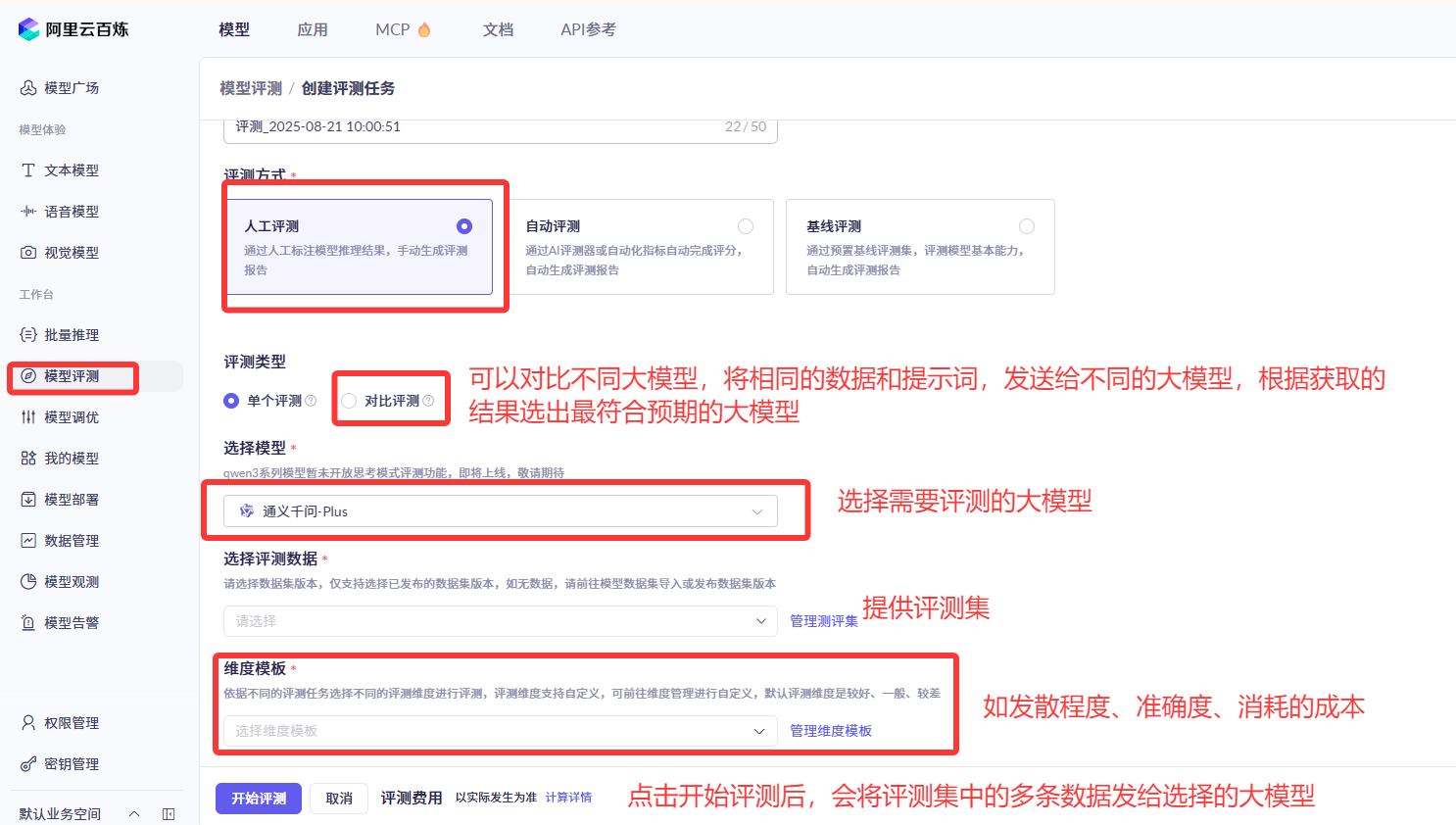Click the 视觉模型 camera icon
This screenshot has width=1456, height=825.
click(28, 253)
